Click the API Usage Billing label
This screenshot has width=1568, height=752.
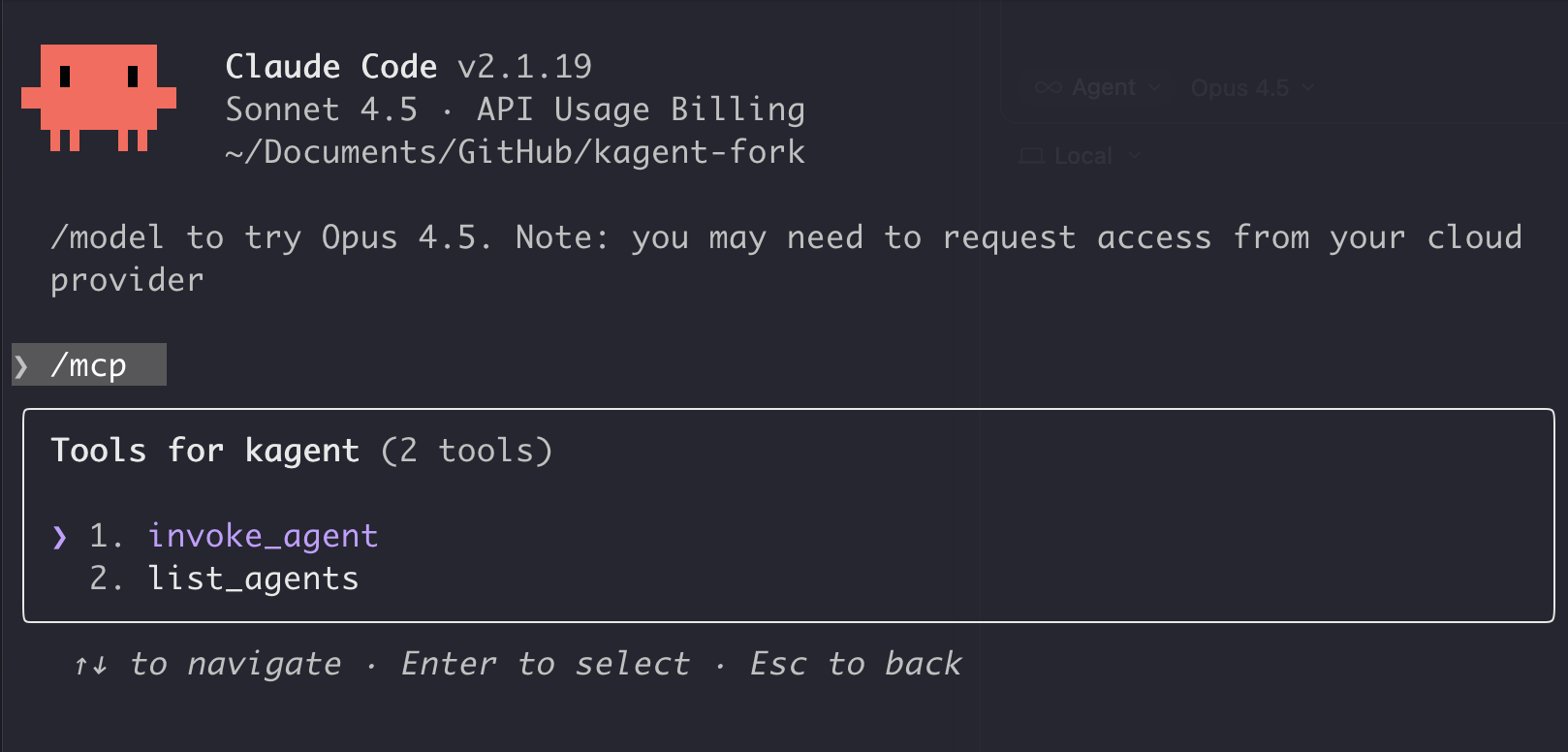(639, 110)
